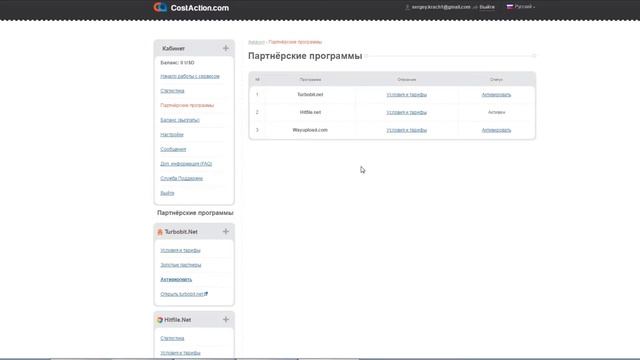Click the Статус column header
Viewport: 640px width, 360px height.
pyautogui.click(x=496, y=80)
